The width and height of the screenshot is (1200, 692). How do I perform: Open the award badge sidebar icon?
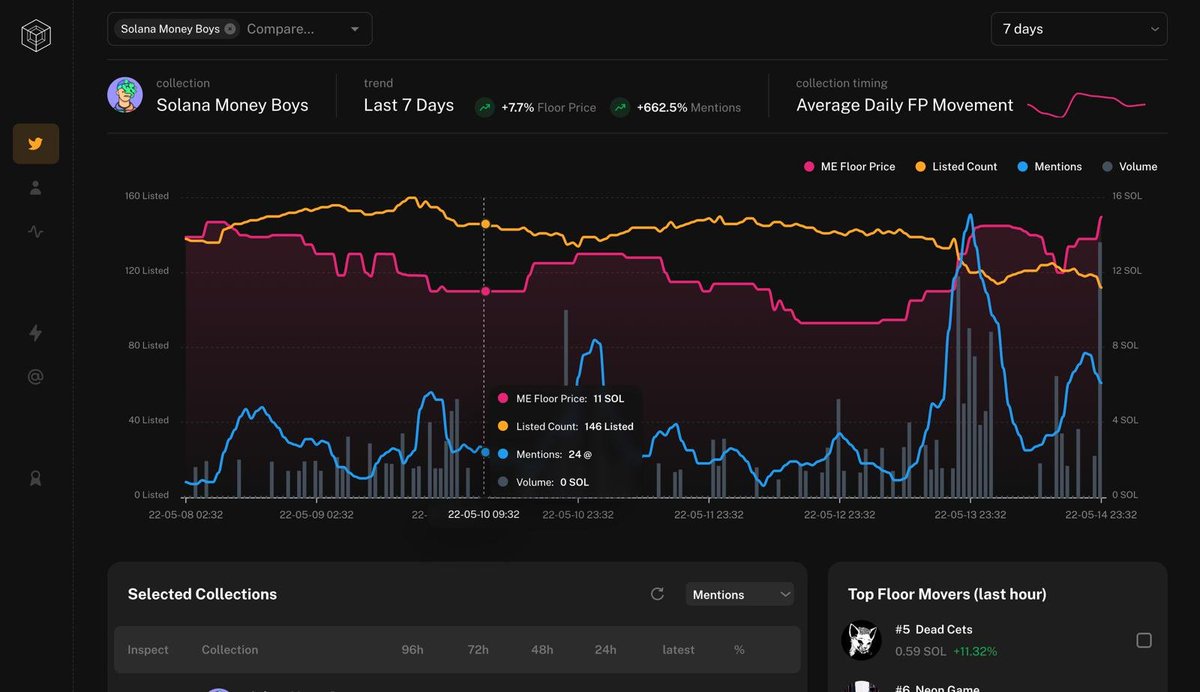pyautogui.click(x=36, y=478)
